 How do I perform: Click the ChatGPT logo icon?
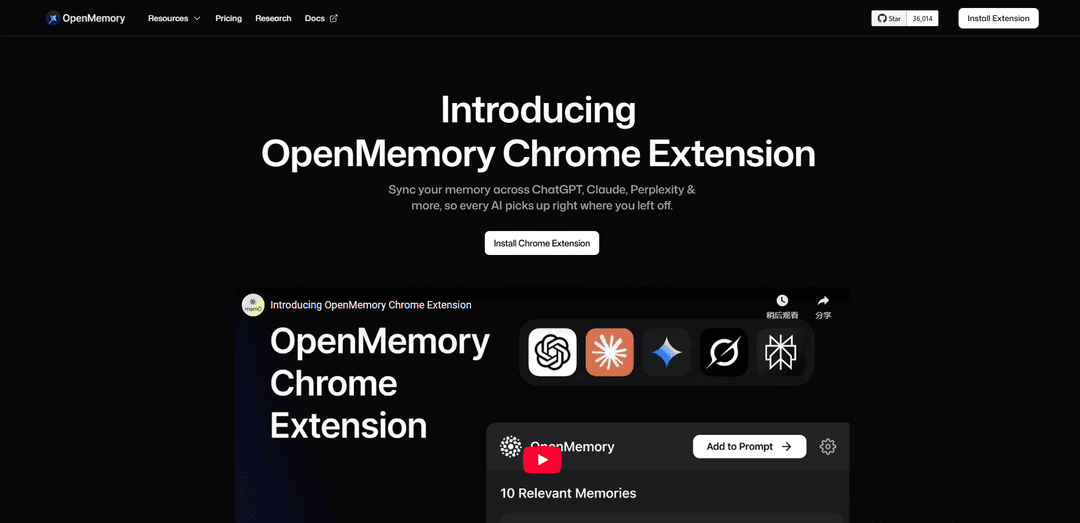pos(552,352)
